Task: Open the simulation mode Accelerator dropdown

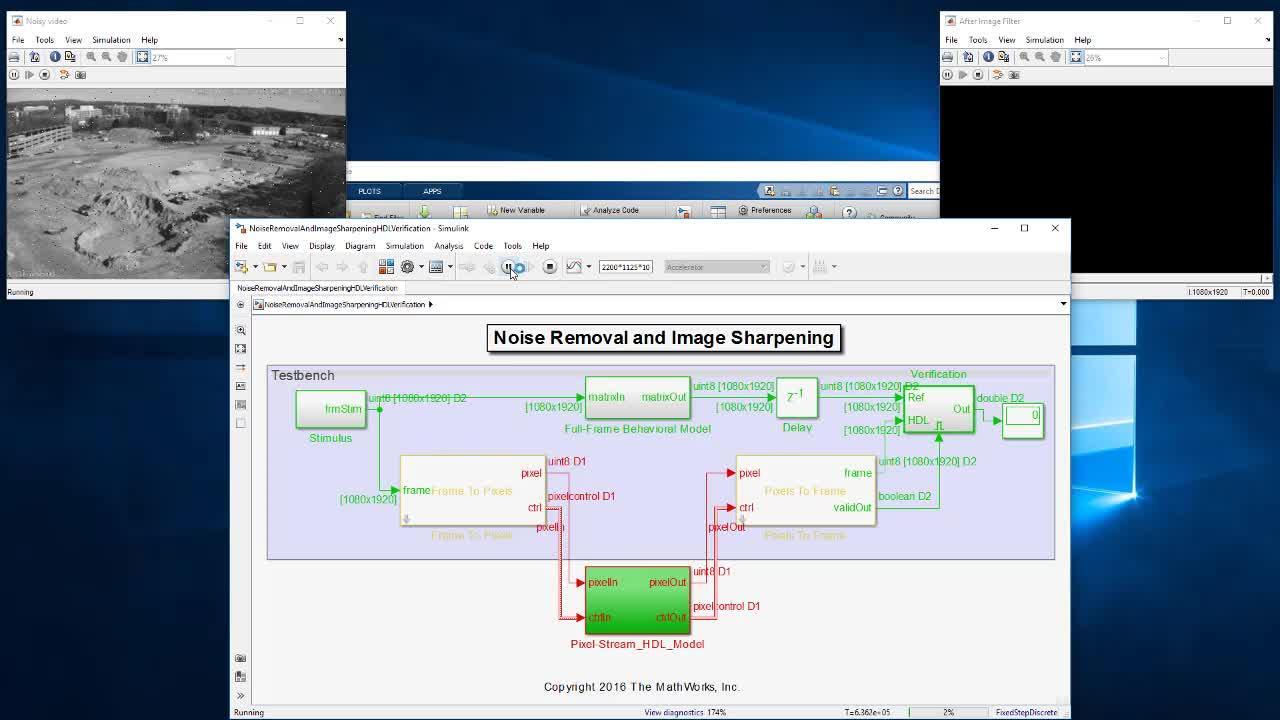Action: (x=716, y=267)
